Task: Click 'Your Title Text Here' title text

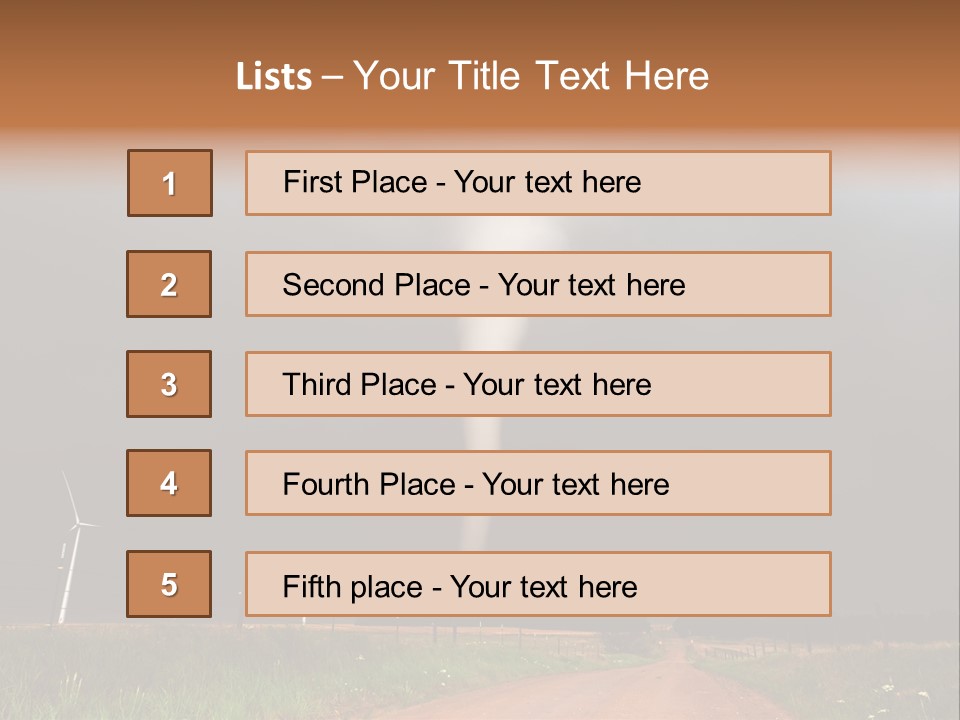Action: pyautogui.click(x=530, y=77)
